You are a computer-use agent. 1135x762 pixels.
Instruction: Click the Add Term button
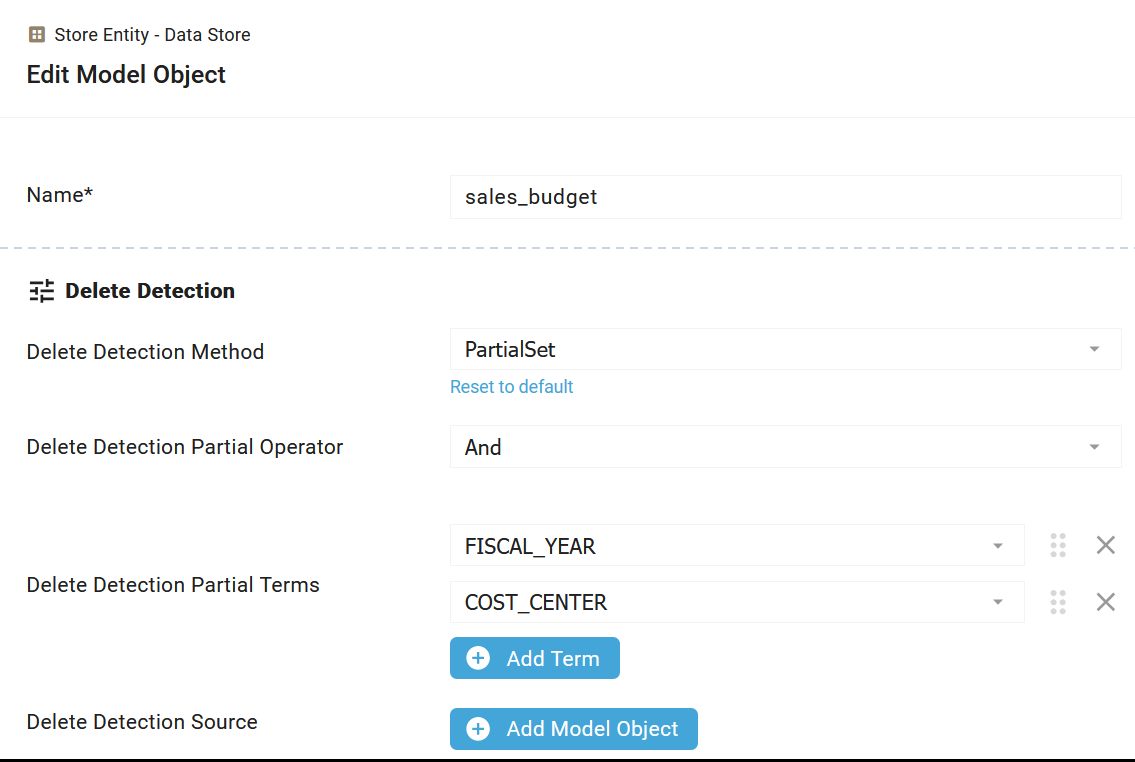(x=535, y=659)
